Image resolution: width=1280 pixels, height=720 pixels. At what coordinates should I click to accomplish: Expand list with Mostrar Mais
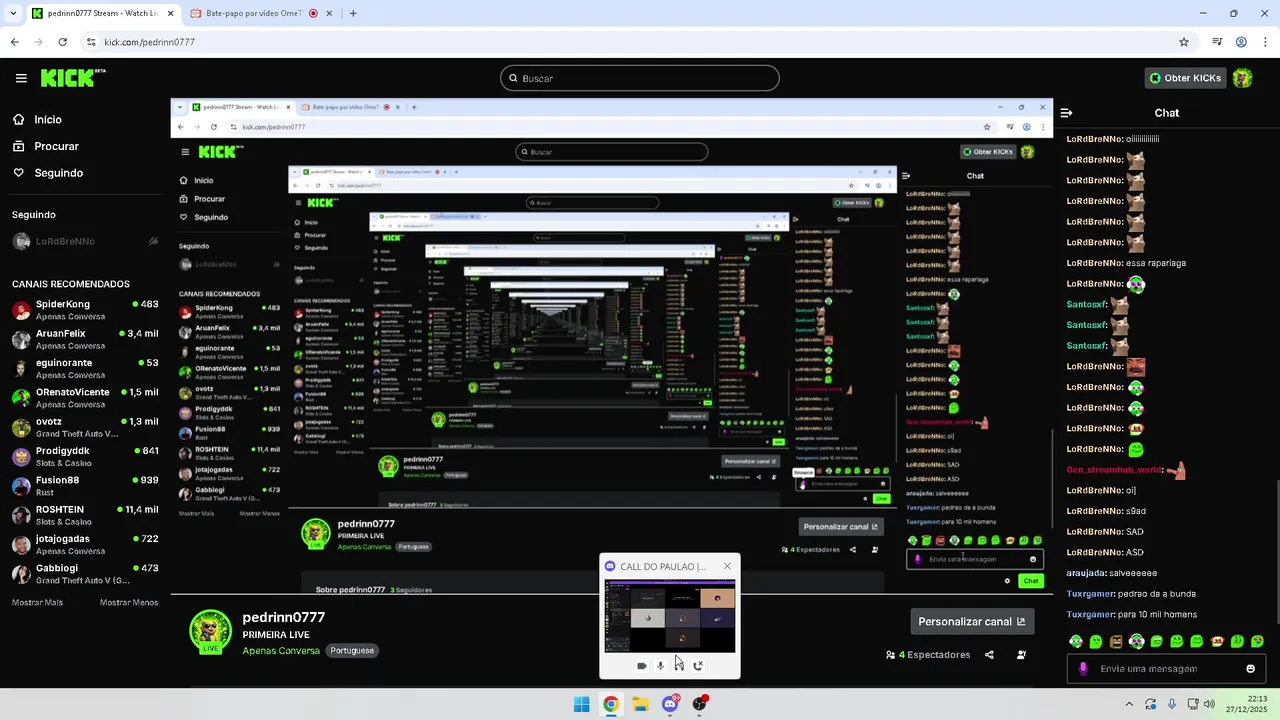click(x=37, y=603)
